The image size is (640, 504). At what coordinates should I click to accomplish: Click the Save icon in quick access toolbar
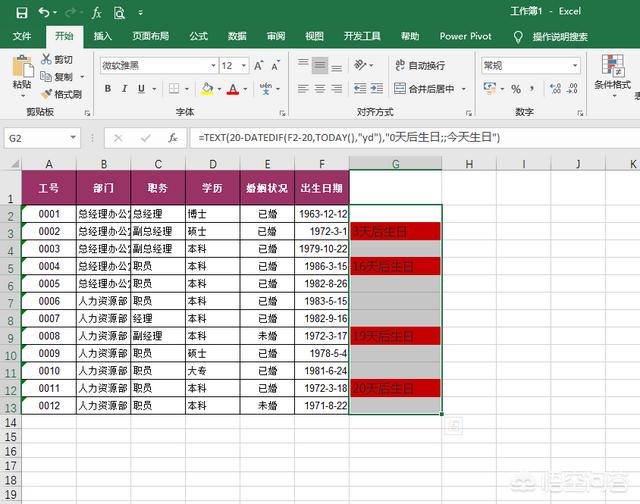pyautogui.click(x=22, y=13)
